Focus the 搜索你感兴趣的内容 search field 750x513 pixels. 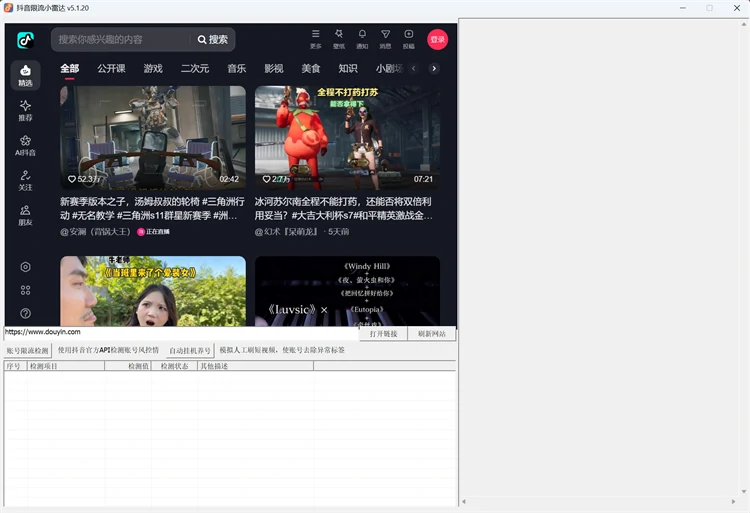coord(122,40)
